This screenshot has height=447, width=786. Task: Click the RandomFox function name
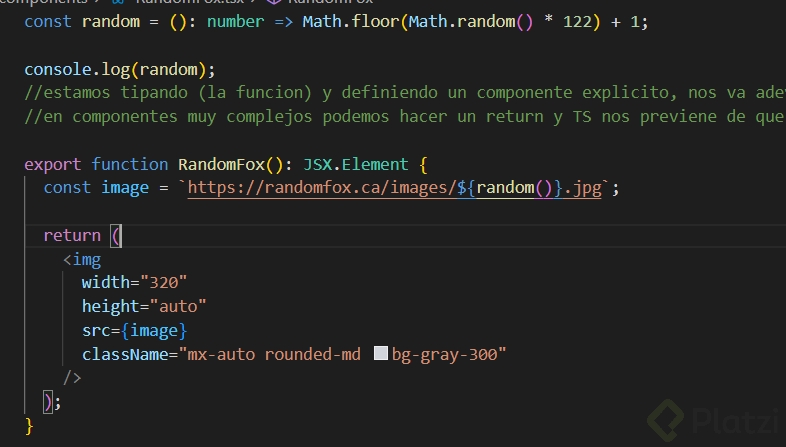point(222,164)
